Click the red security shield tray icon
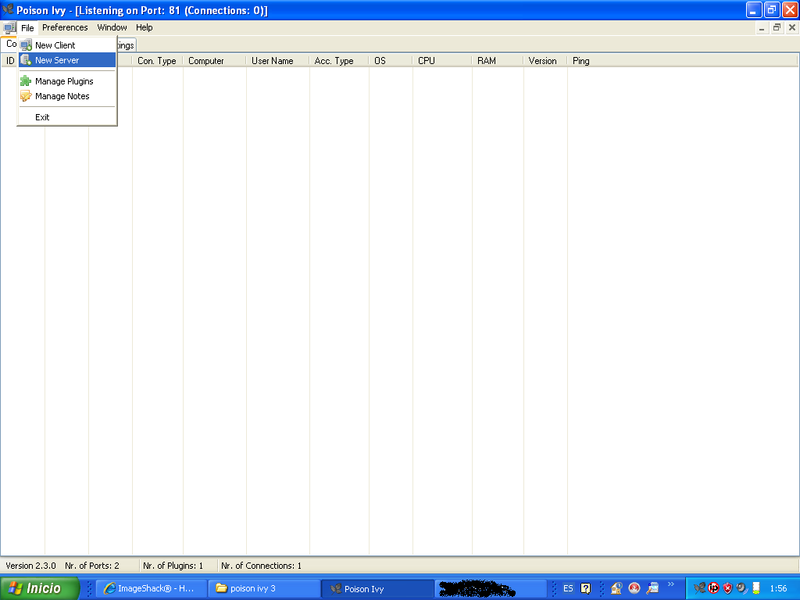The height and width of the screenshot is (600, 800). (728, 588)
